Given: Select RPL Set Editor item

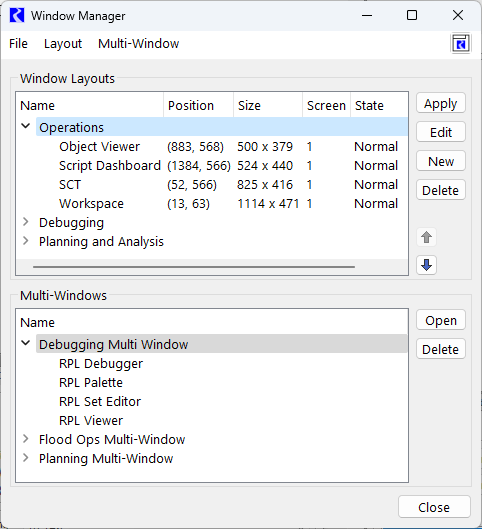Looking at the screenshot, I should 100,401.
